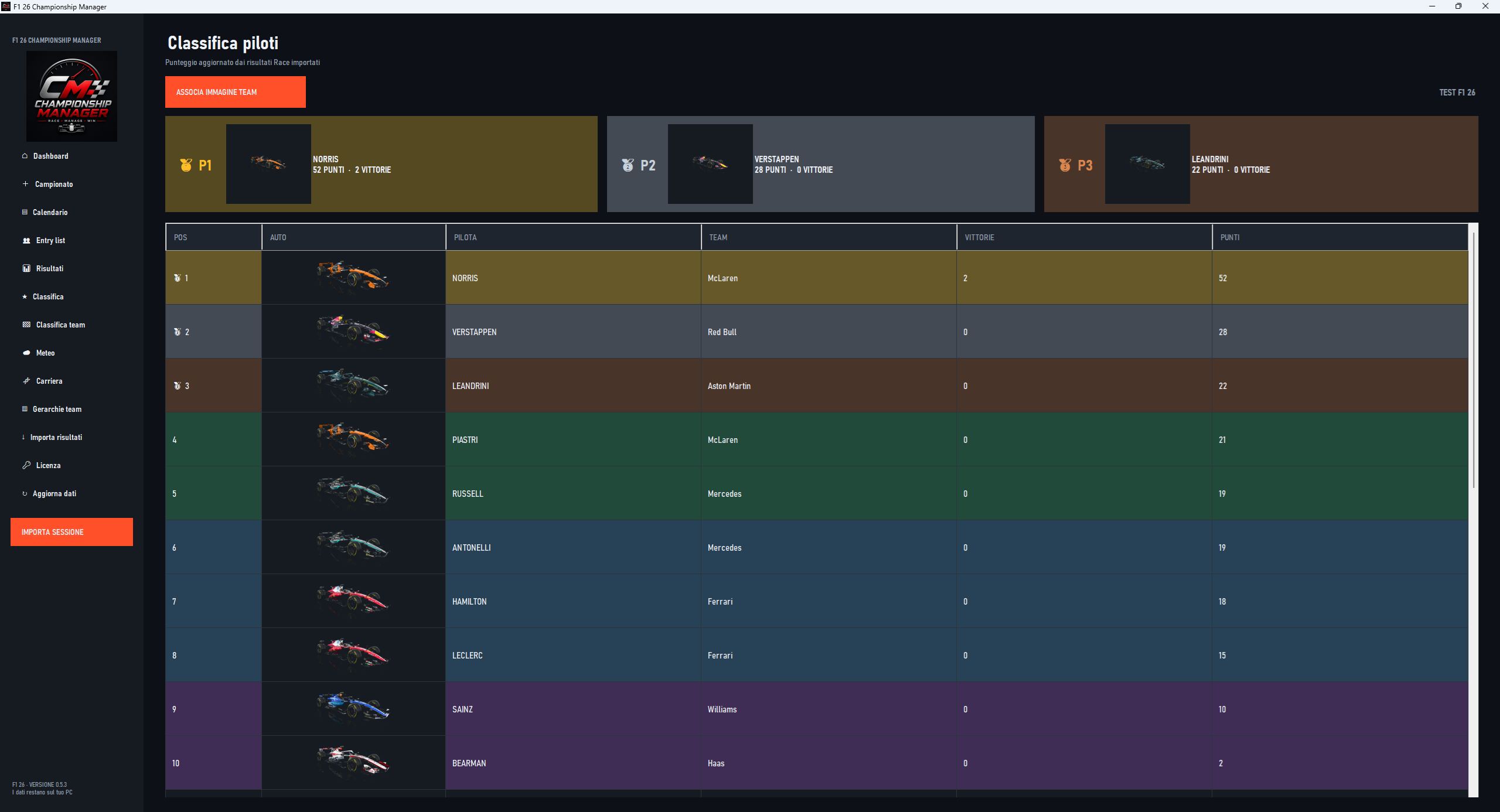The width and height of the screenshot is (1500, 812).
Task: Click the HAMILTON driver name
Action: pos(469,602)
